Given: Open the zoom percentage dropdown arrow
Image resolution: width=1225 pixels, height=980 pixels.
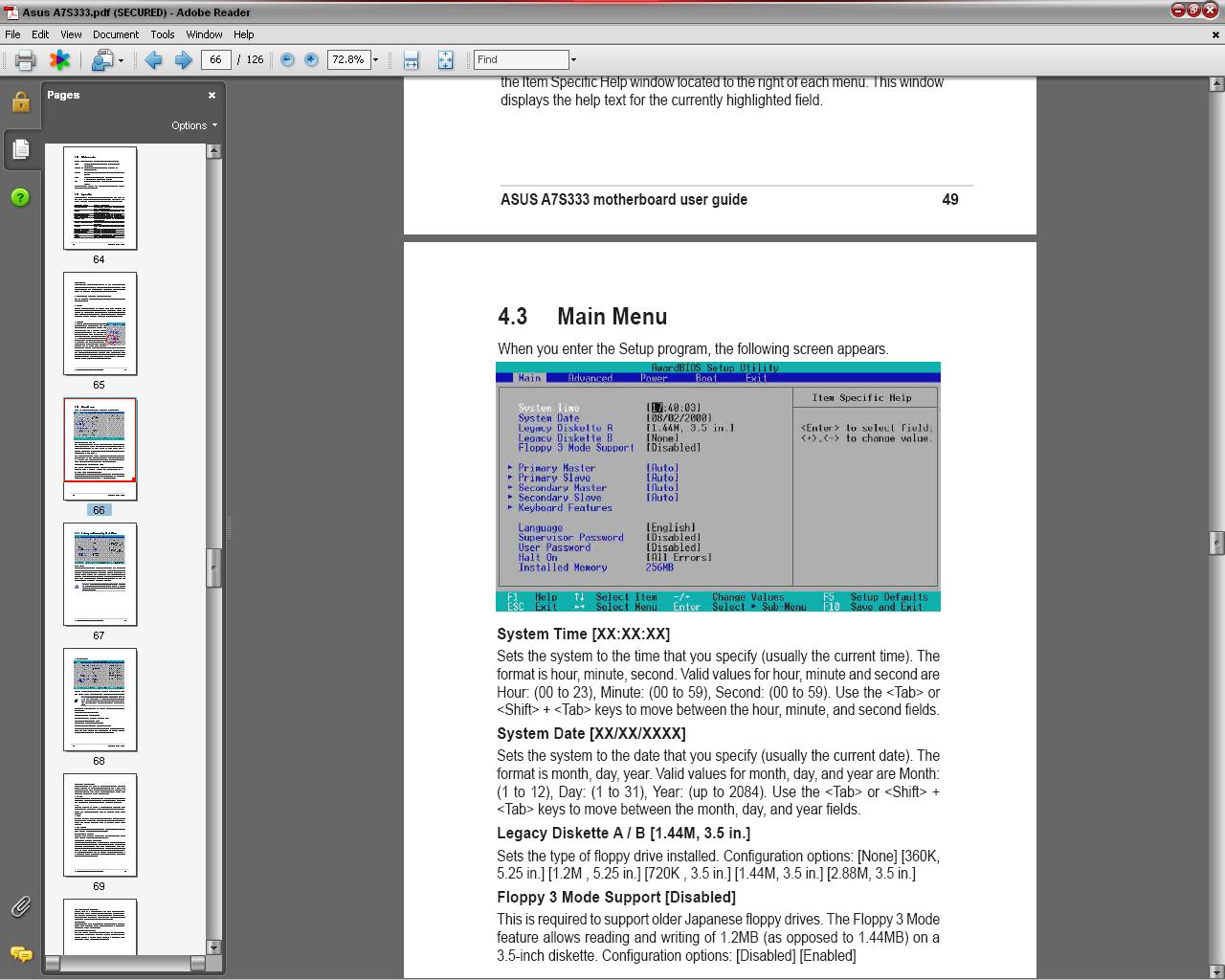Looking at the screenshot, I should (x=375, y=60).
